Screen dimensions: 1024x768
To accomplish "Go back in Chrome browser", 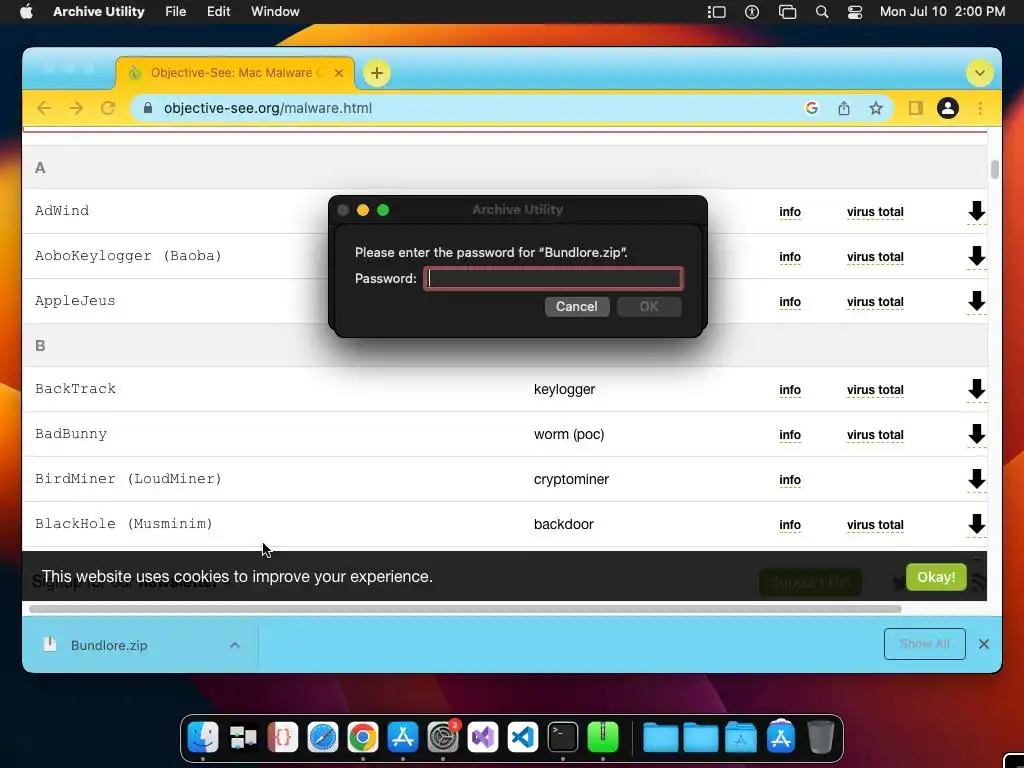I will [44, 108].
